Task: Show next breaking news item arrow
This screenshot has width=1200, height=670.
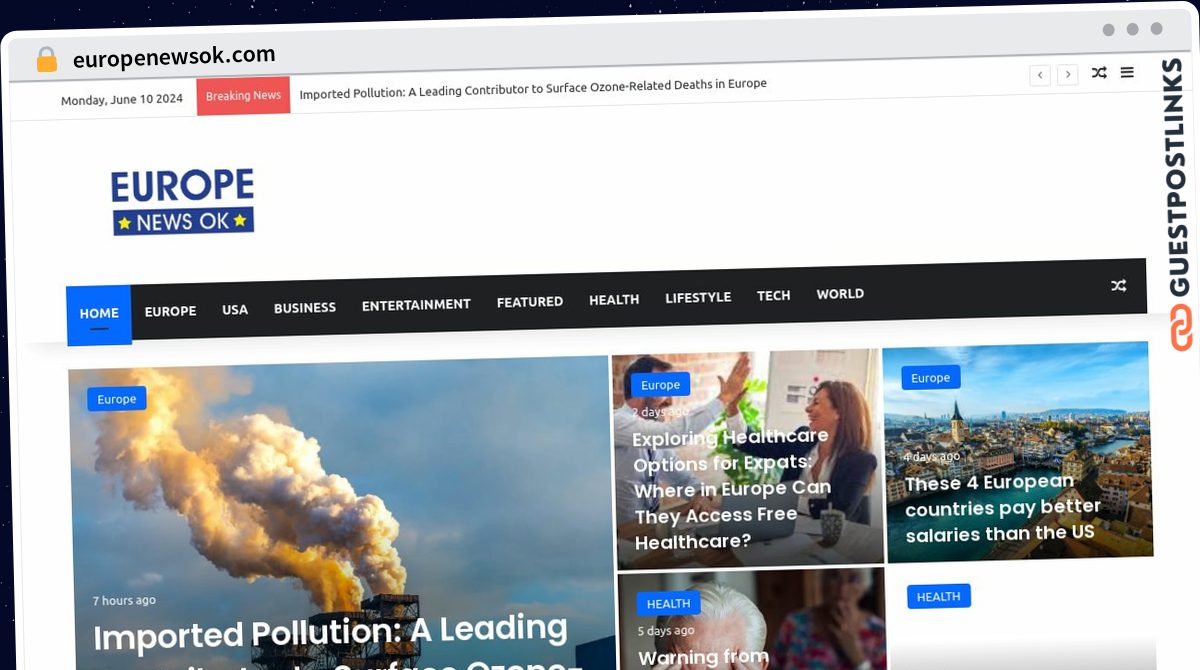Action: tap(1068, 75)
